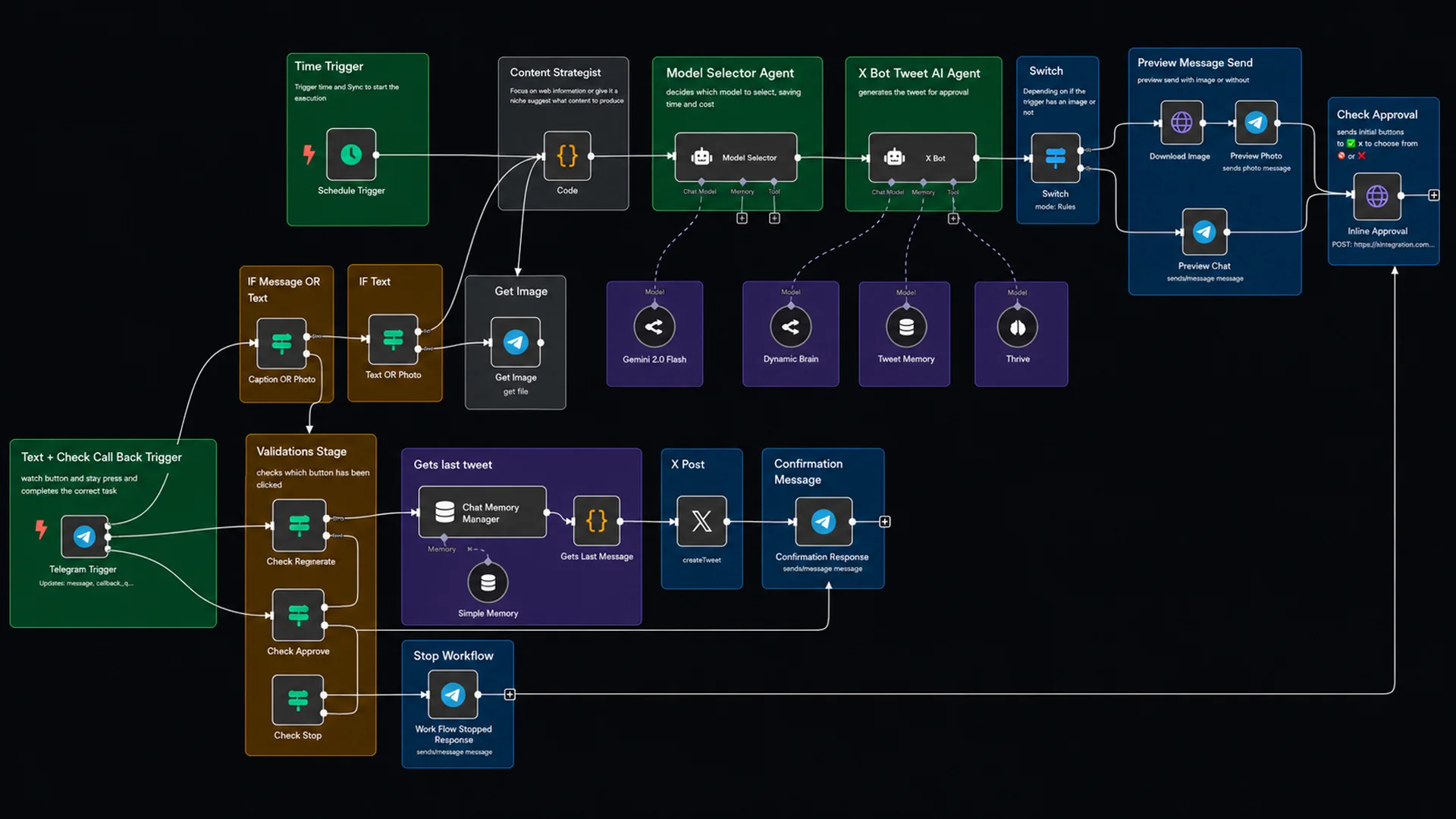Image resolution: width=1456 pixels, height=819 pixels.
Task: Select the Text + Check Call Back Trigger title
Action: (102, 457)
